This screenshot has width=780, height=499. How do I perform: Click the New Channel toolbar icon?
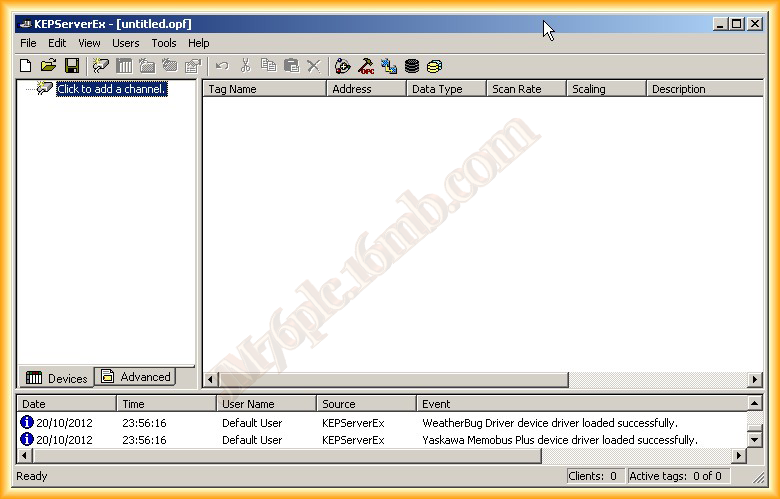pyautogui.click(x=100, y=66)
